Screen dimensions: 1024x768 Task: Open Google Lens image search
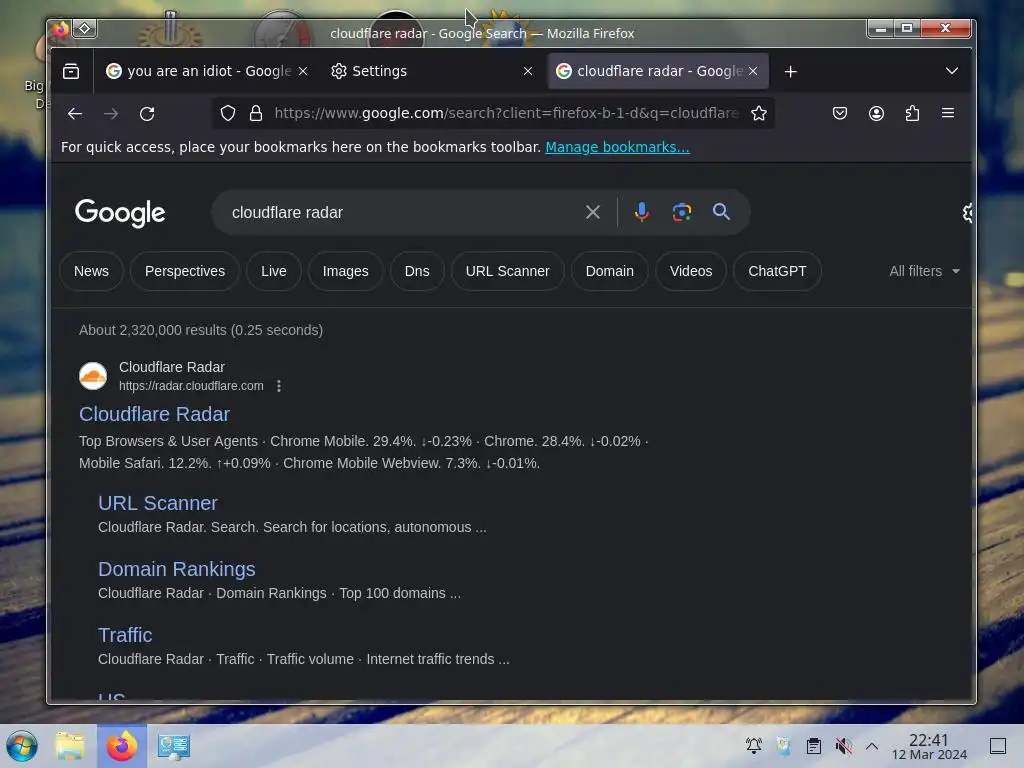pos(682,212)
